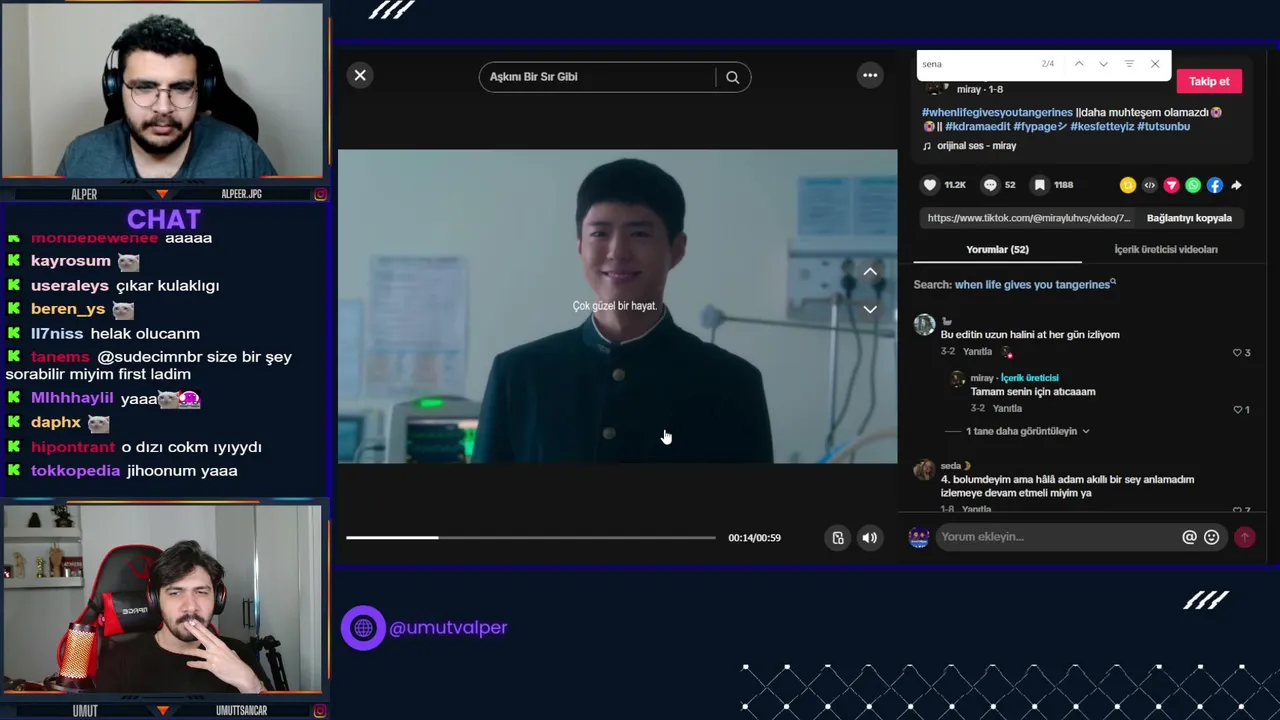Click 'miray' creator name in reply
1280x720 pixels.
click(x=982, y=378)
